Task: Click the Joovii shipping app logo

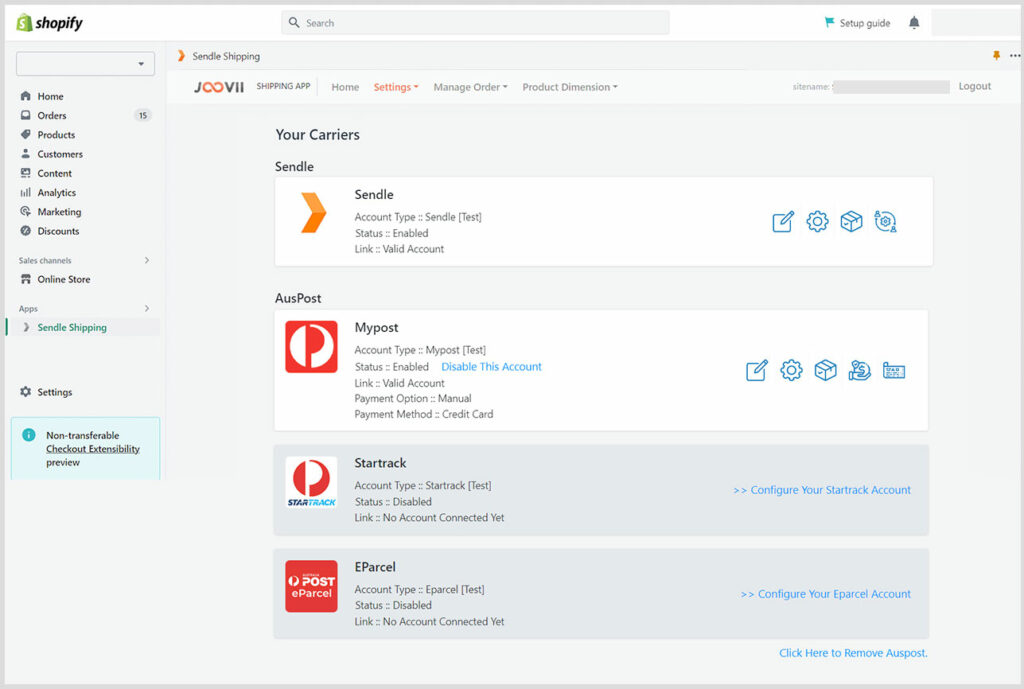Action: point(219,87)
